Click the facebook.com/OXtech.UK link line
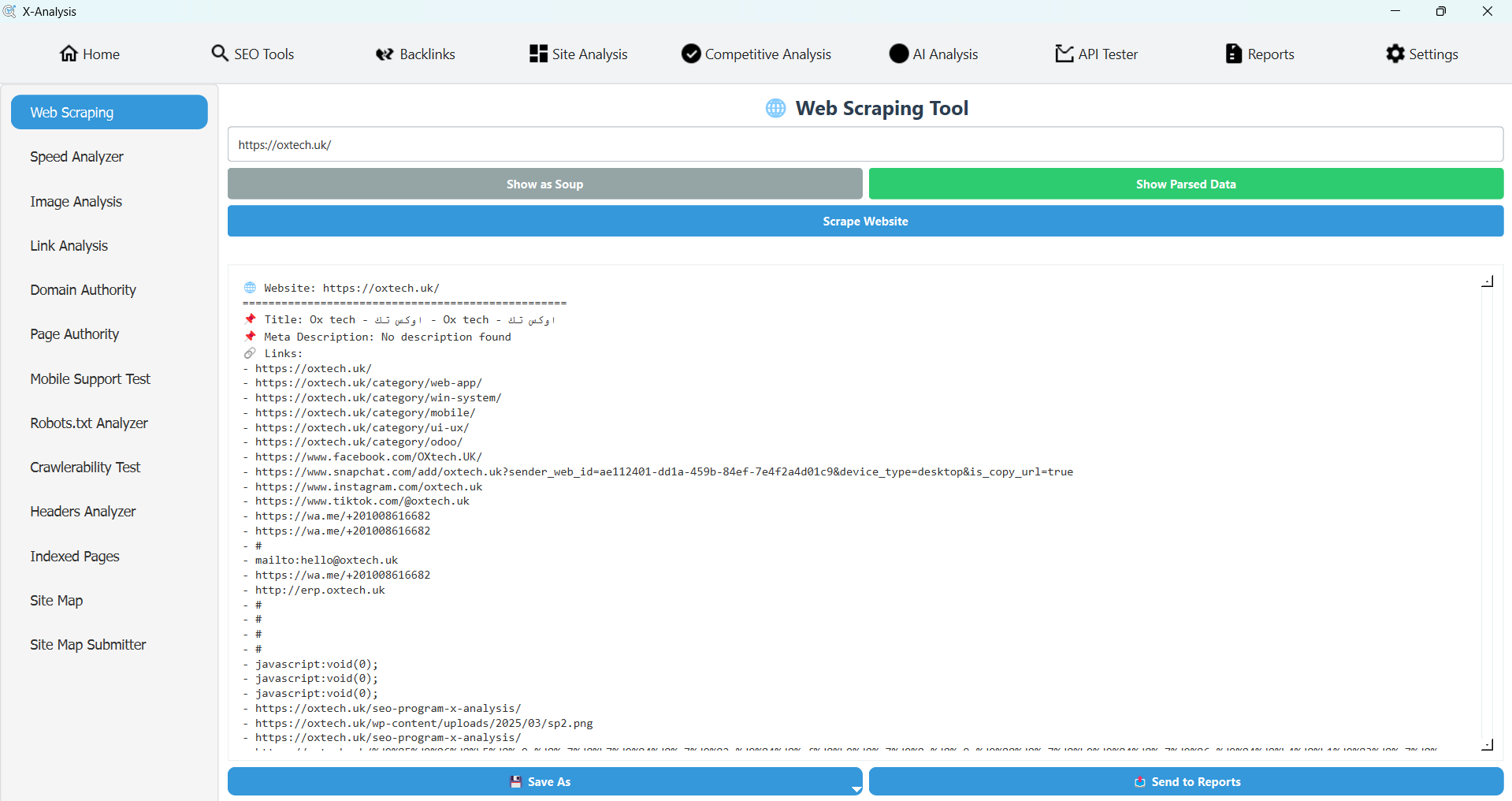Viewport: 1512px width, 801px height. pos(369,456)
